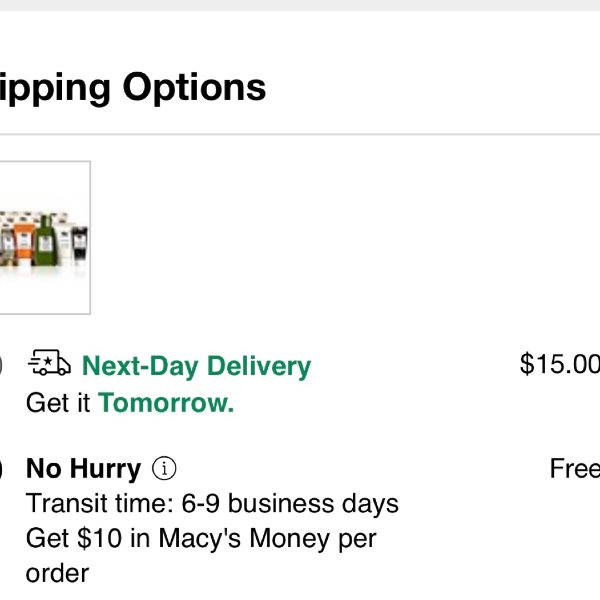Click the word order on last line
Image resolution: width=600 pixels, height=600 pixels.
point(57,574)
